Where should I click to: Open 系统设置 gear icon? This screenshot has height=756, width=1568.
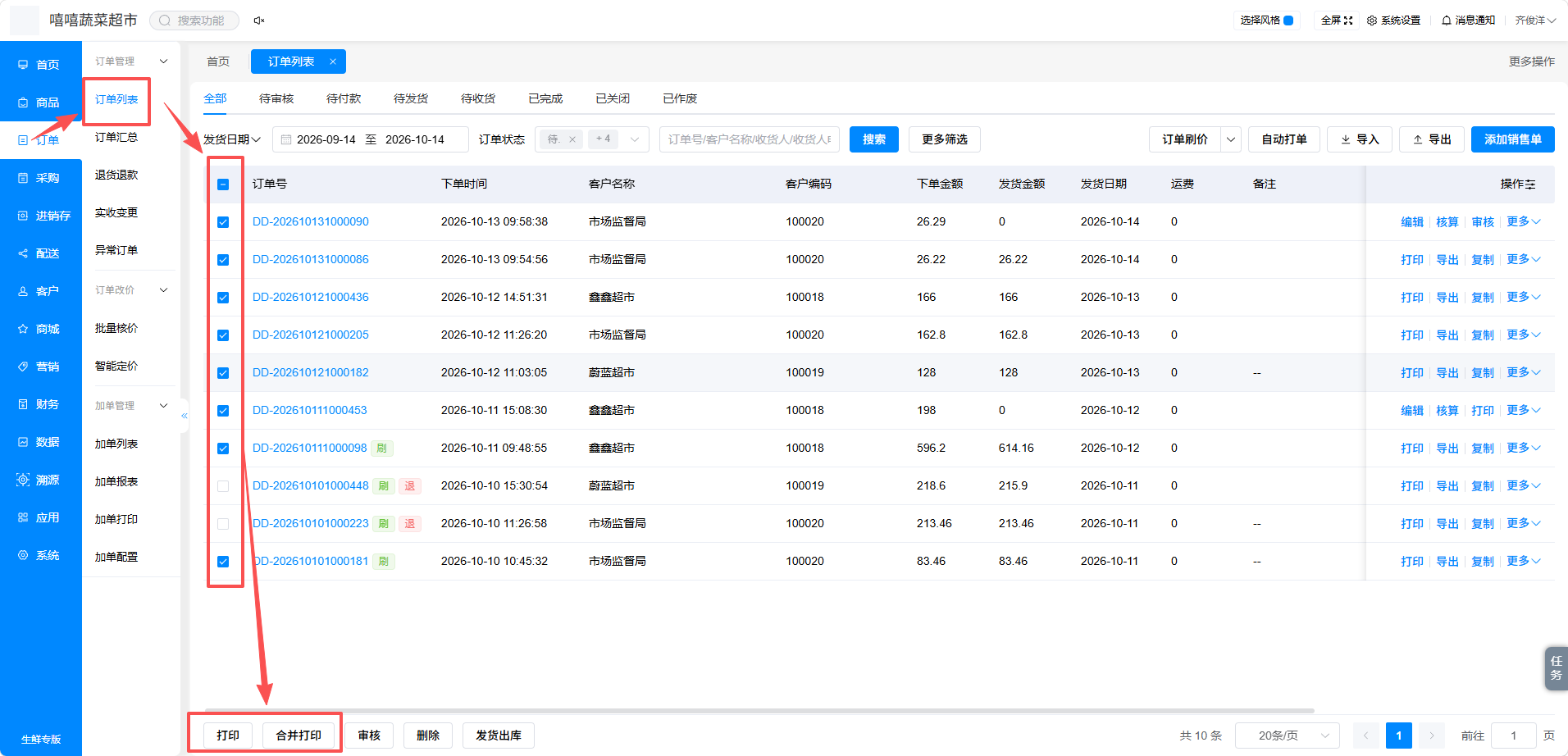(x=1372, y=20)
